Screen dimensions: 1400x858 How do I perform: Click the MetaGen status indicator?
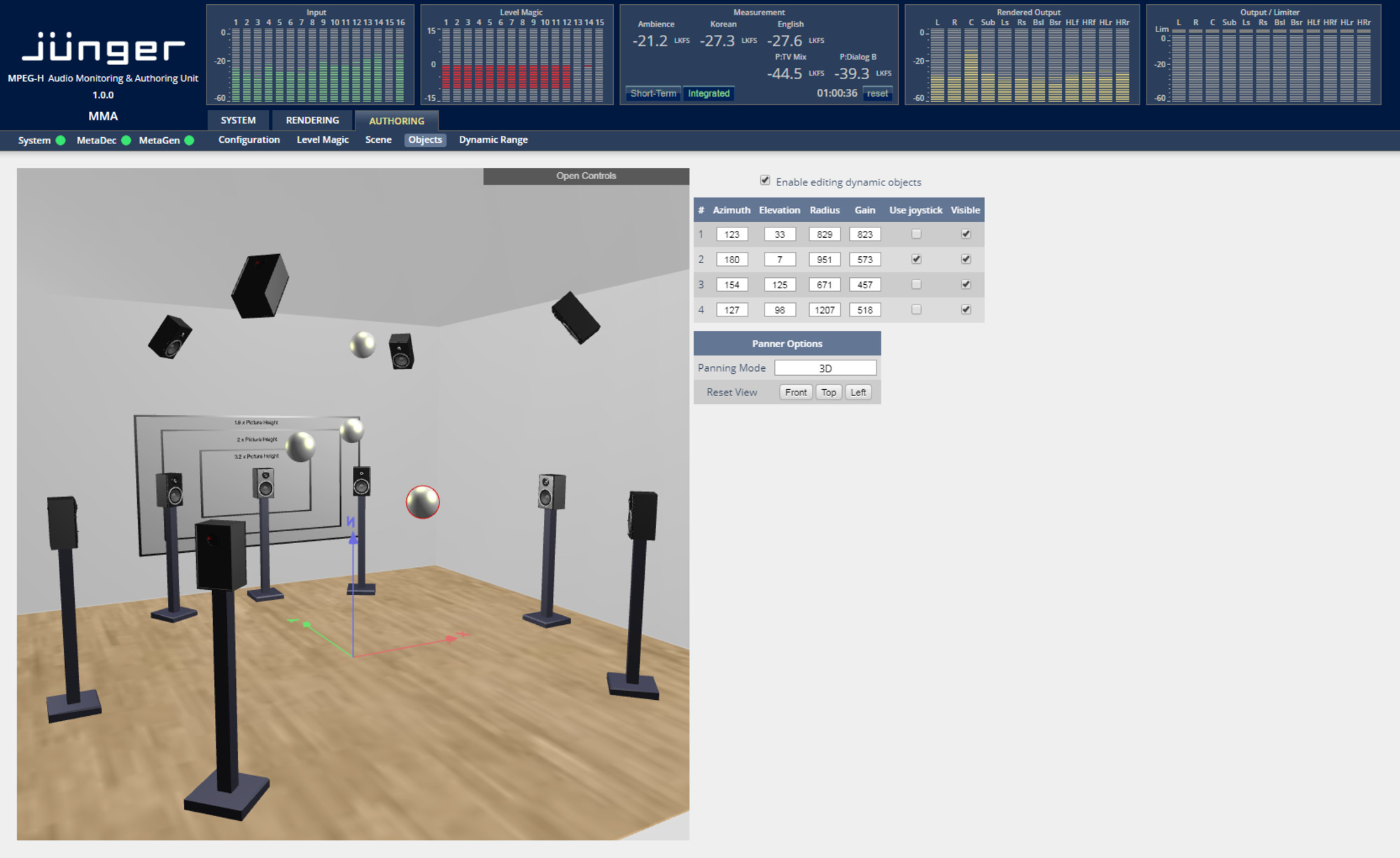[189, 140]
